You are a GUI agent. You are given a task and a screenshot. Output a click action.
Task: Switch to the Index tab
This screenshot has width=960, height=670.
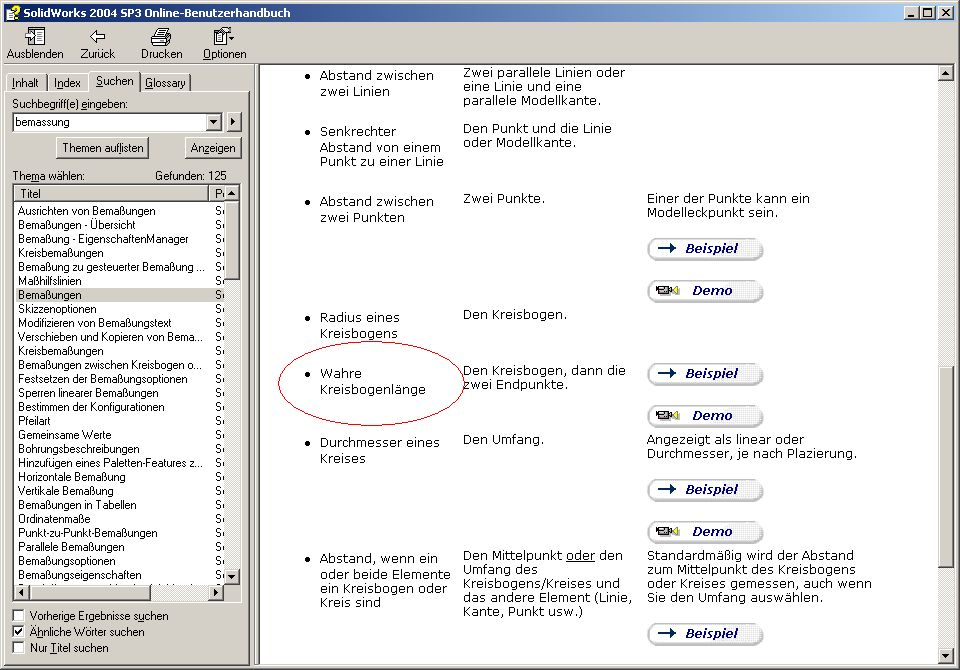point(67,82)
